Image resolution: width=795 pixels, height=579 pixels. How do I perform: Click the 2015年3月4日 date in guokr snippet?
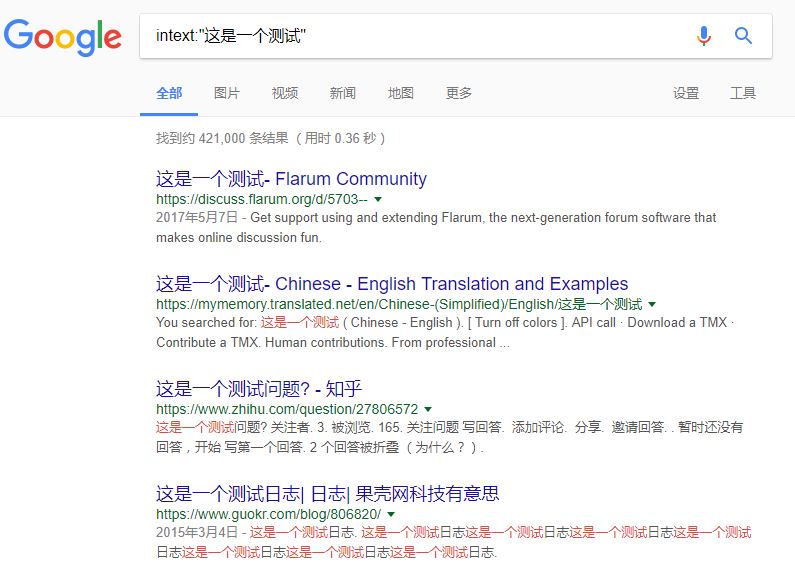coord(197,532)
